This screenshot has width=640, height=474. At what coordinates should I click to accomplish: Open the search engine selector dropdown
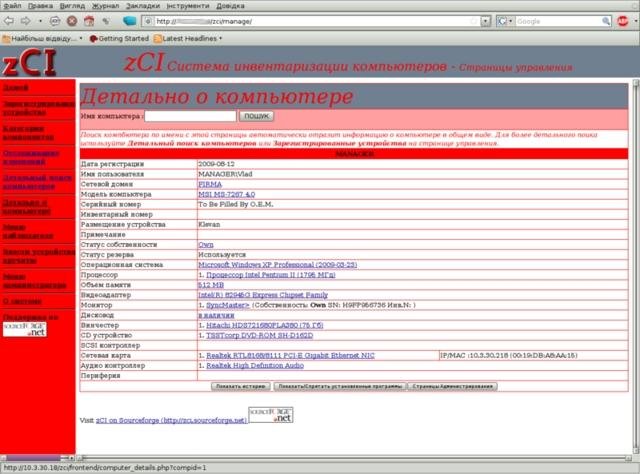coord(505,21)
